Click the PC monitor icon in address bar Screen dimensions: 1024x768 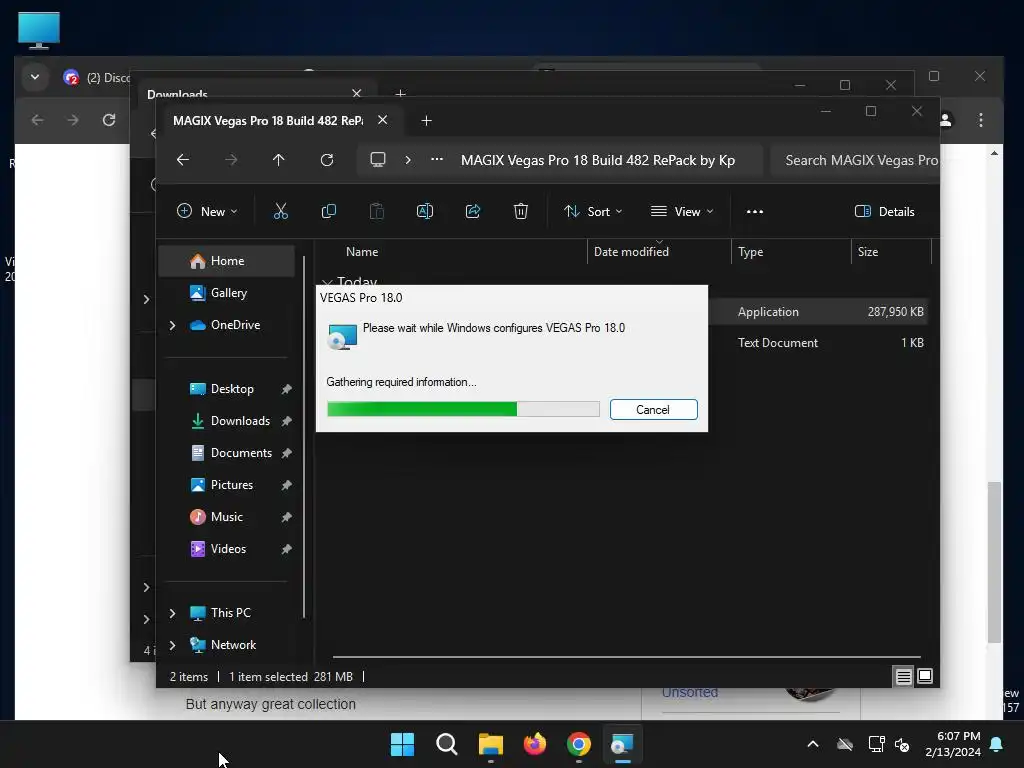(x=378, y=160)
